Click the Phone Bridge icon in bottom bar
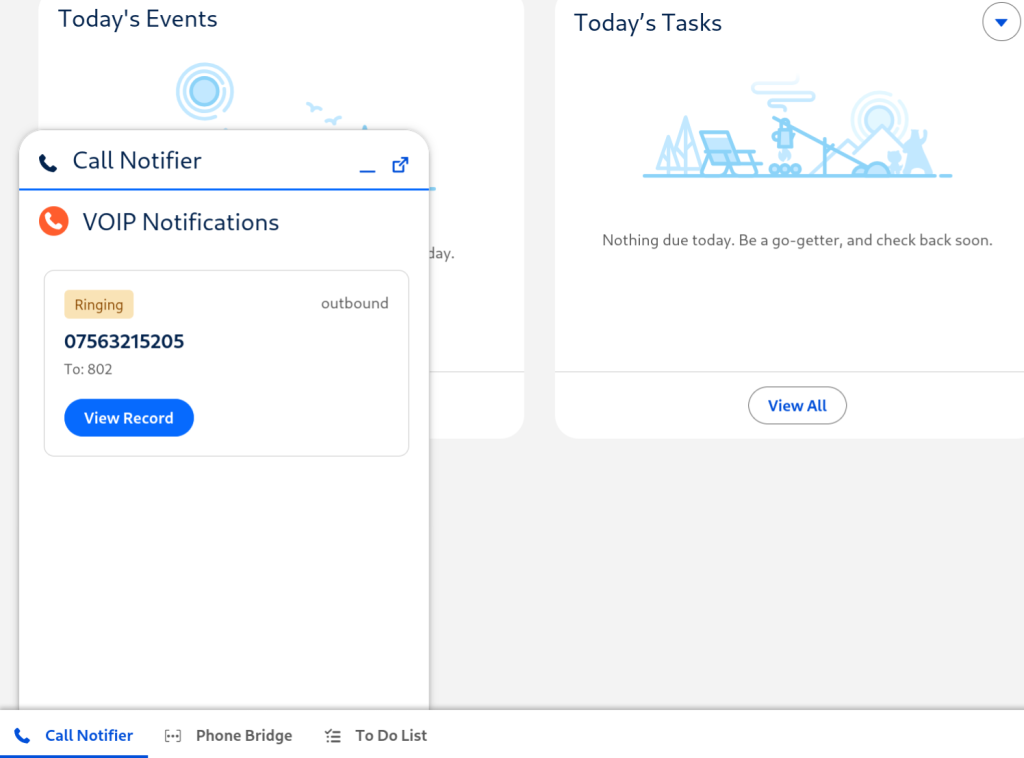 click(x=173, y=735)
